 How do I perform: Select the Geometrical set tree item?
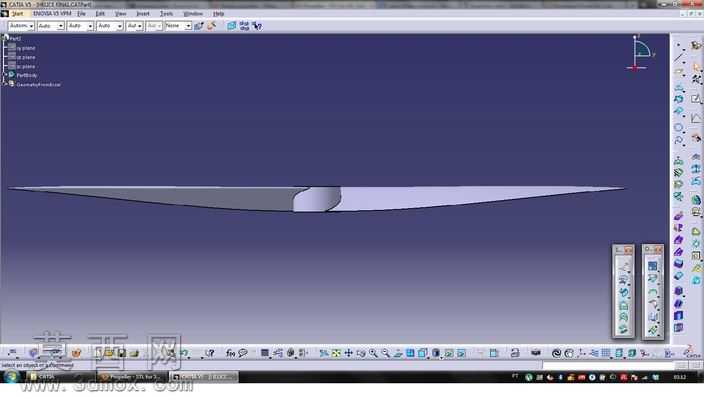pyautogui.click(x=38, y=84)
